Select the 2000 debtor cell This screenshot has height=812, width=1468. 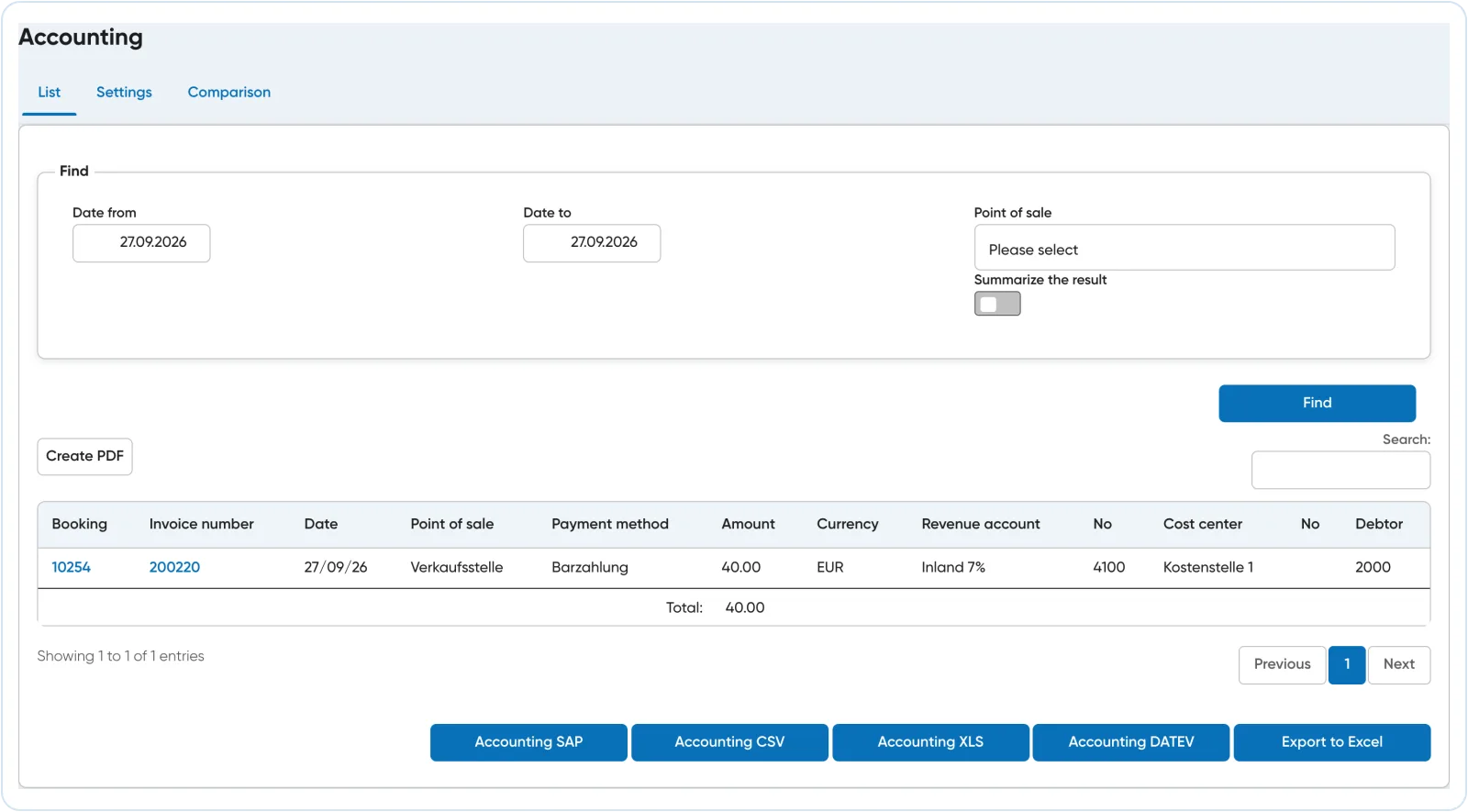click(1373, 568)
